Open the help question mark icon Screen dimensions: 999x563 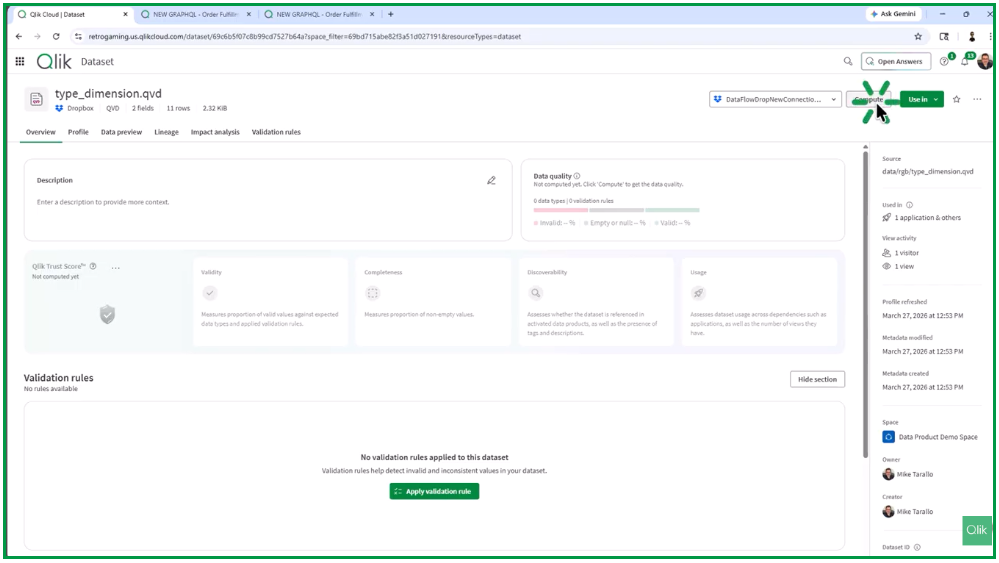pos(944,62)
